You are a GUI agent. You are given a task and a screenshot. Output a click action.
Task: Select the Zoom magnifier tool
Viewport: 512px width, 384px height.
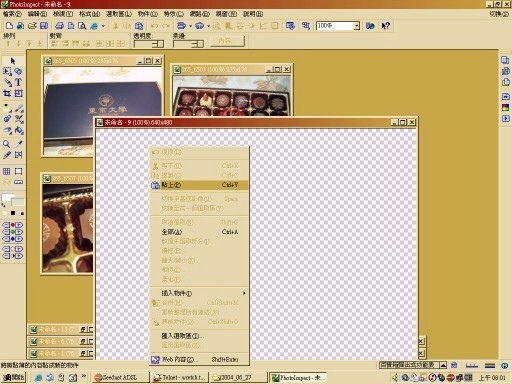coord(7,144)
